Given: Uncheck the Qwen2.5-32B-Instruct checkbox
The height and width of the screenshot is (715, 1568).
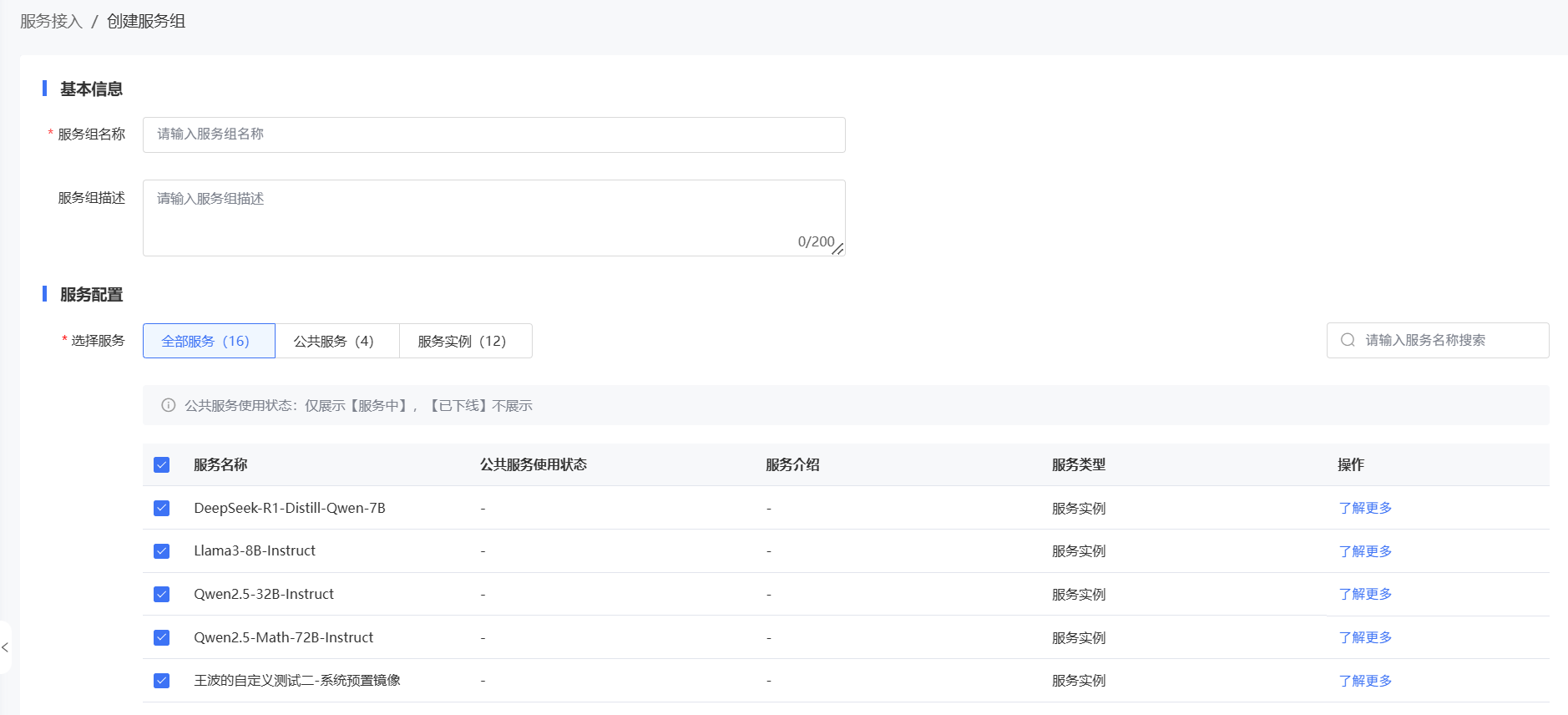Looking at the screenshot, I should (162, 595).
